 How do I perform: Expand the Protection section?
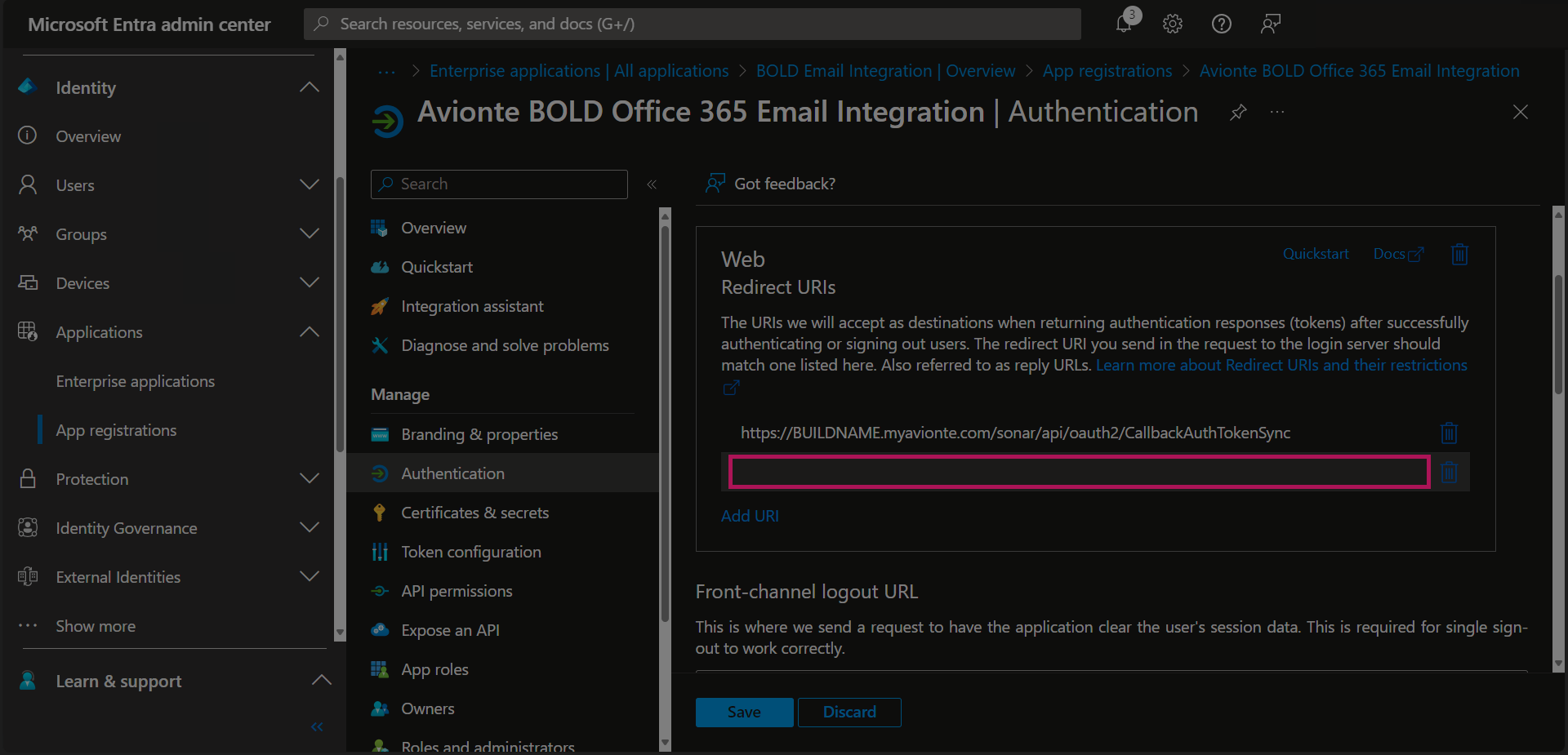tap(310, 479)
